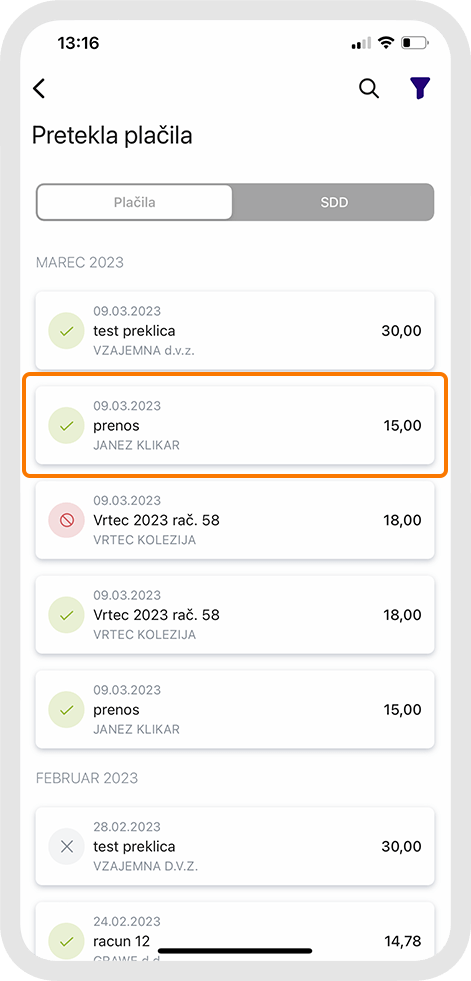Tap the back arrow icon
The image size is (471, 981).
click(x=39, y=89)
